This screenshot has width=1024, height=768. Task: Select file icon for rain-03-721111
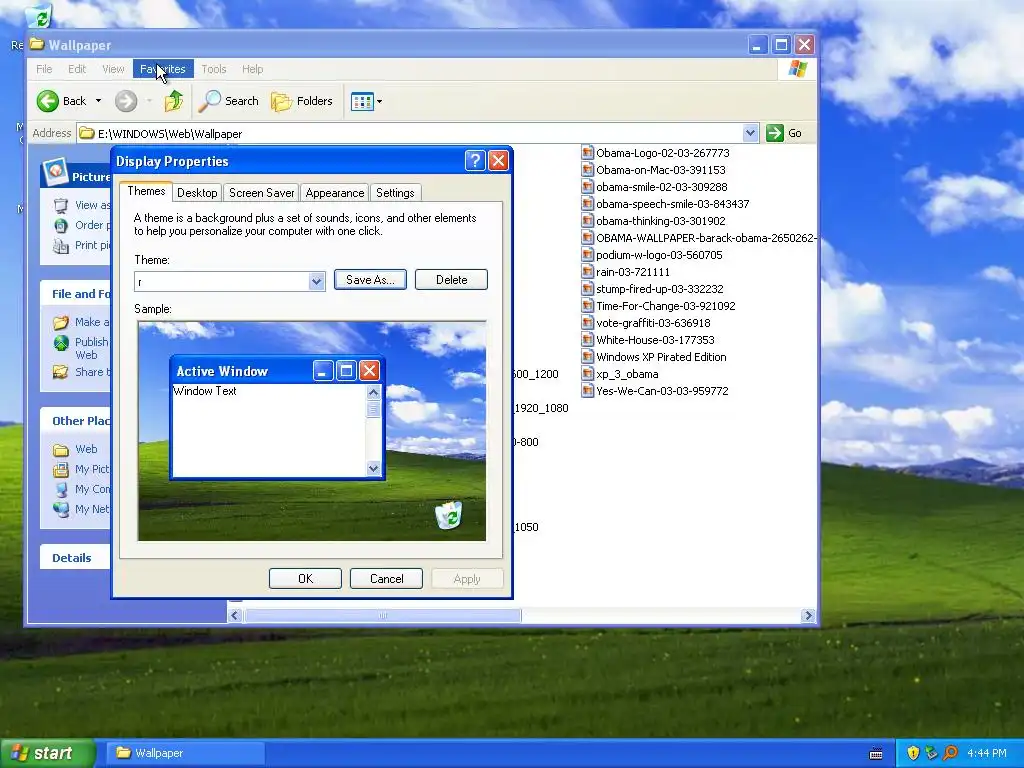(587, 272)
